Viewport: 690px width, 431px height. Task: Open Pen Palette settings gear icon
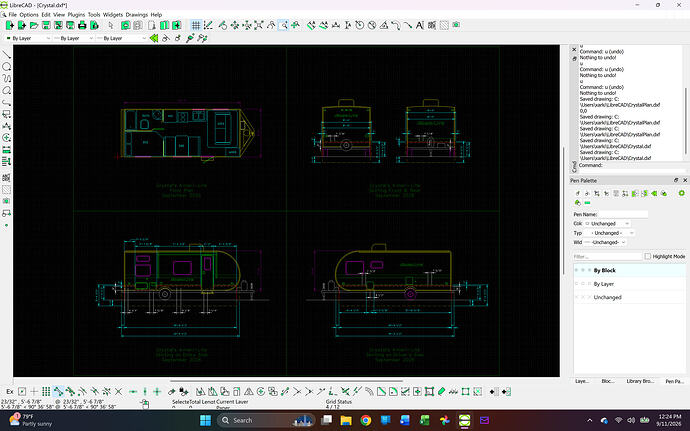point(682,193)
